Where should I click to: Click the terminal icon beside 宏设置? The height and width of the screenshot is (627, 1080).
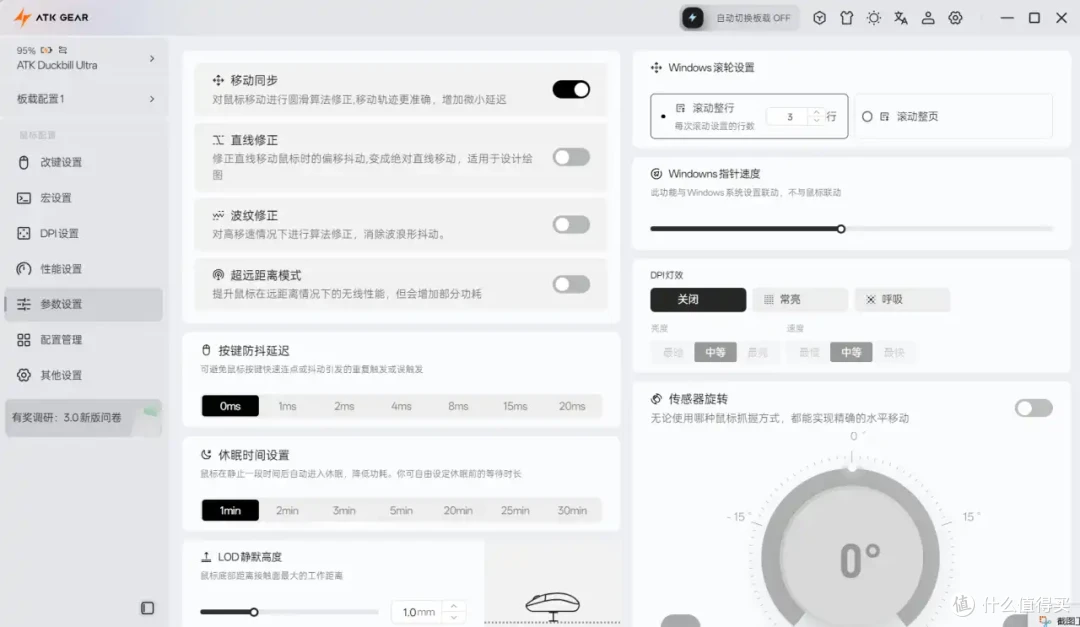pyautogui.click(x=23, y=198)
